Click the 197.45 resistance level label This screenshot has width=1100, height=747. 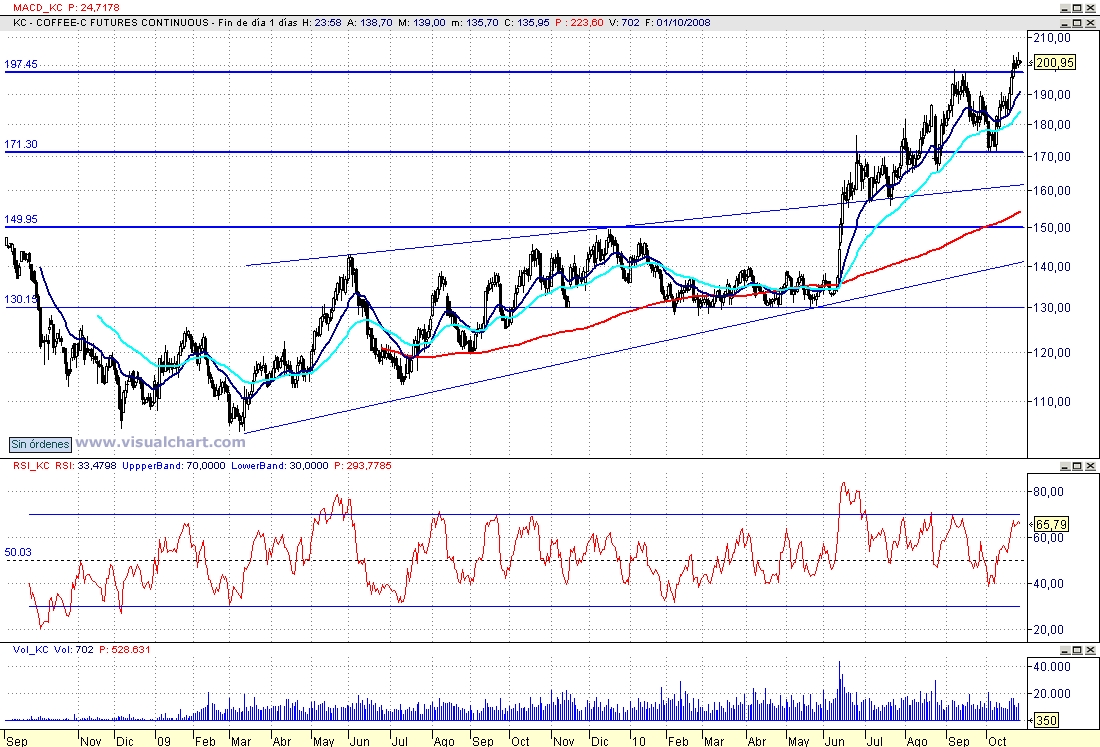tap(21, 65)
